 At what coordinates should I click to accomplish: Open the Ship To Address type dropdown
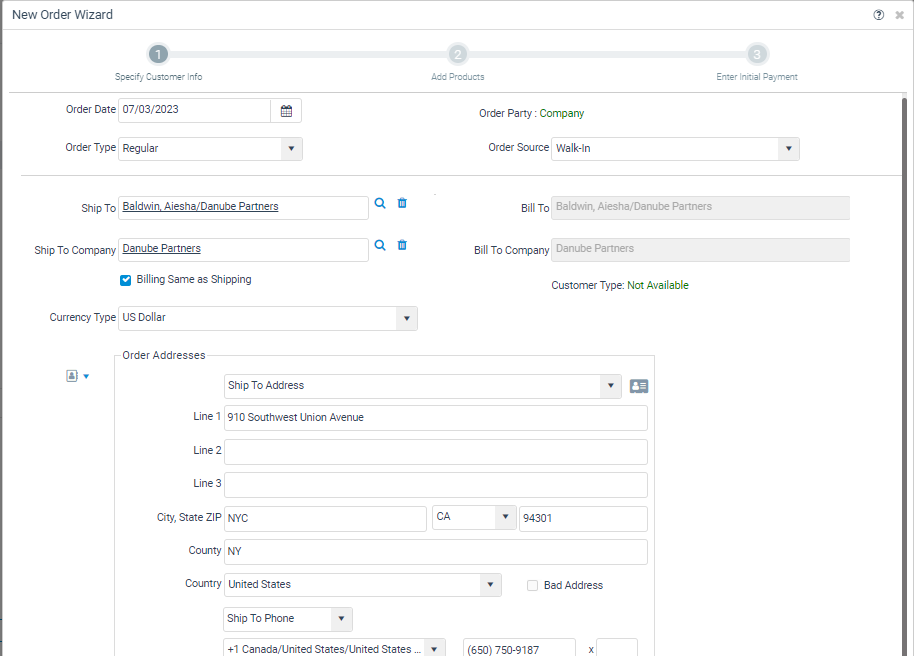(610, 386)
